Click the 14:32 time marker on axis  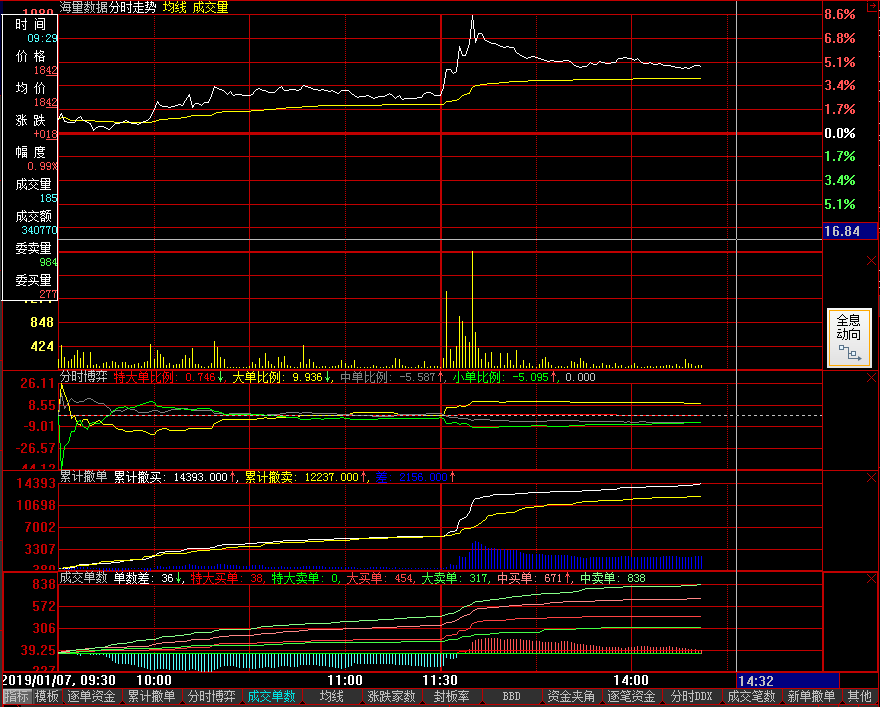click(x=756, y=680)
